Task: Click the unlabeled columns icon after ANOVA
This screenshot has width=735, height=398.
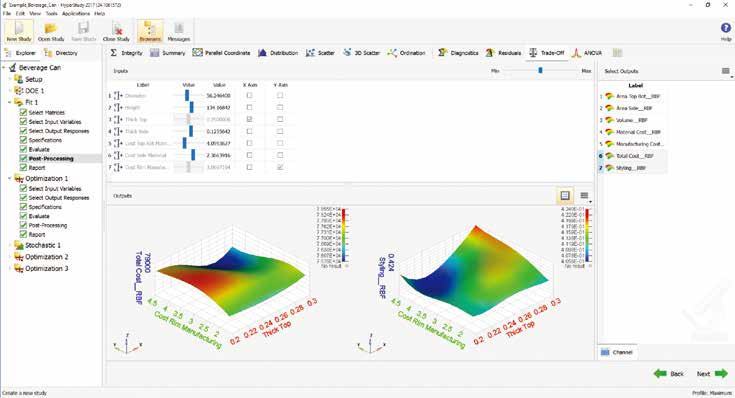Action: 618,53
